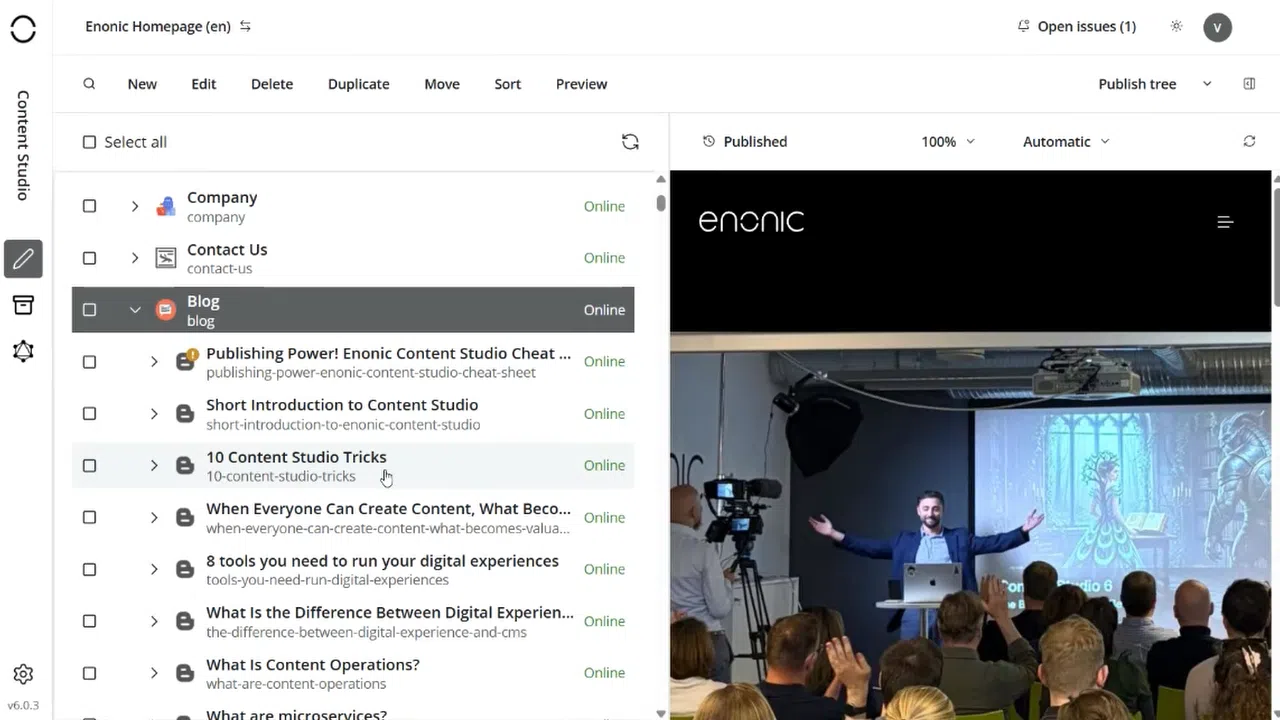Expand the Company tree node

[135, 206]
